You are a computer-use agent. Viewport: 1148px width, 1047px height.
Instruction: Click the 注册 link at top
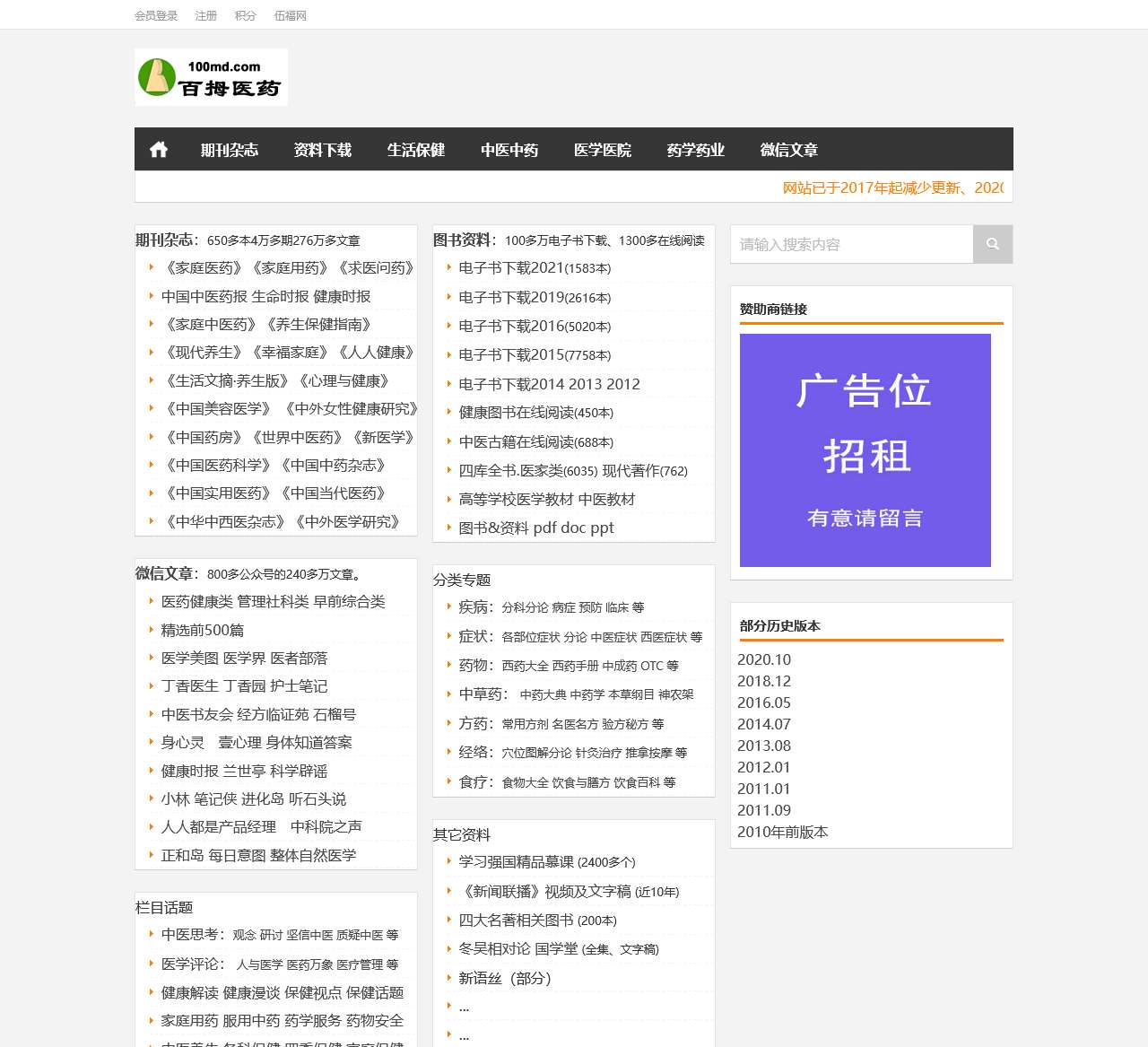click(x=205, y=15)
